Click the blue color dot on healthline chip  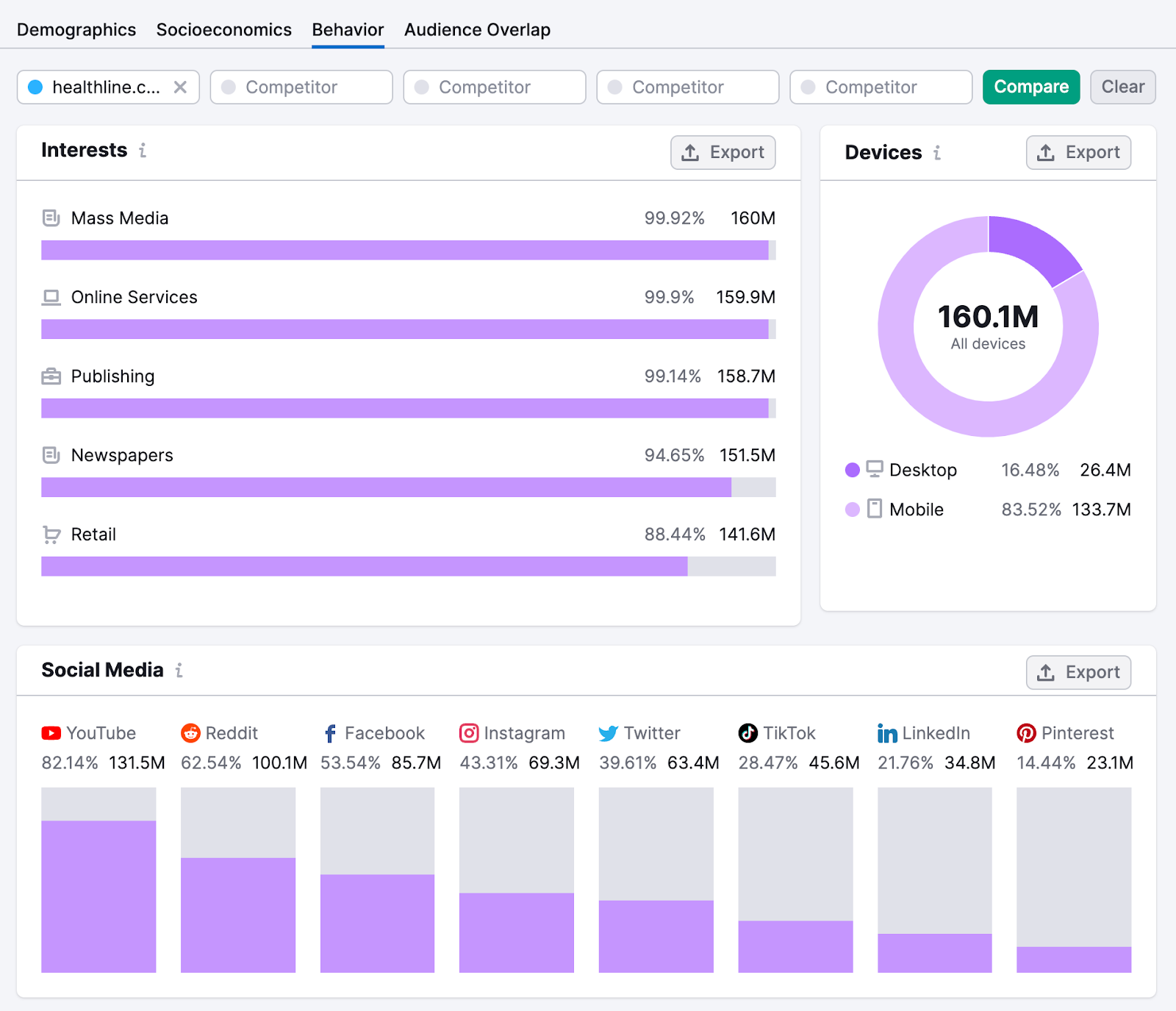(x=34, y=87)
